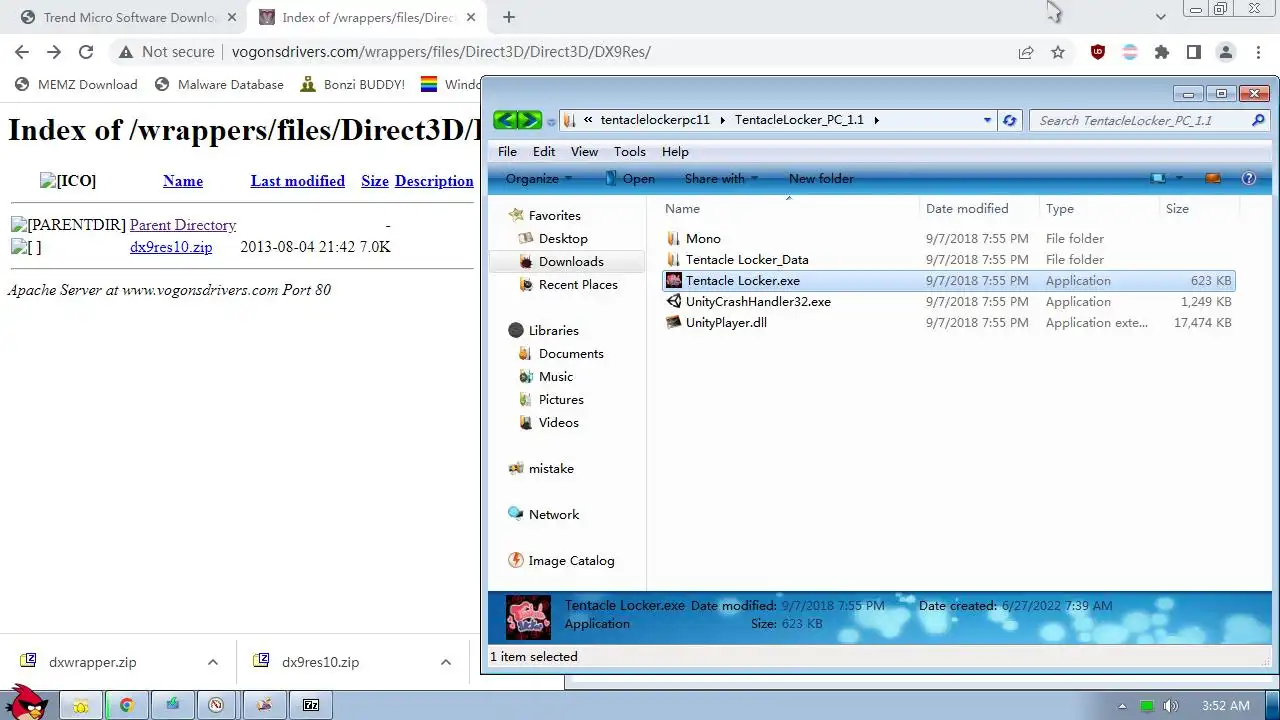Viewport: 1280px width, 720px height.
Task: Reload the vogonsdrivers page in Chrome
Action: [86, 52]
